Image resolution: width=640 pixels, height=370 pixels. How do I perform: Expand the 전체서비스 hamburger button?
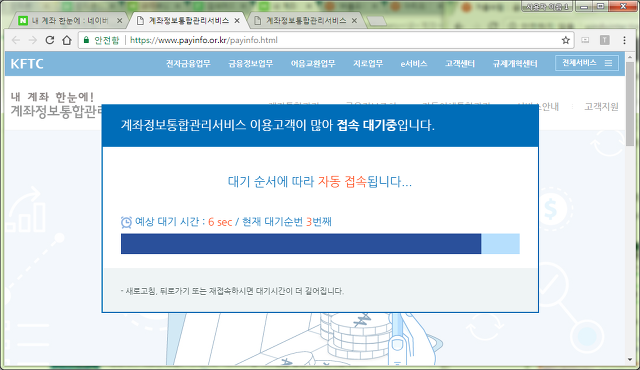(587, 63)
